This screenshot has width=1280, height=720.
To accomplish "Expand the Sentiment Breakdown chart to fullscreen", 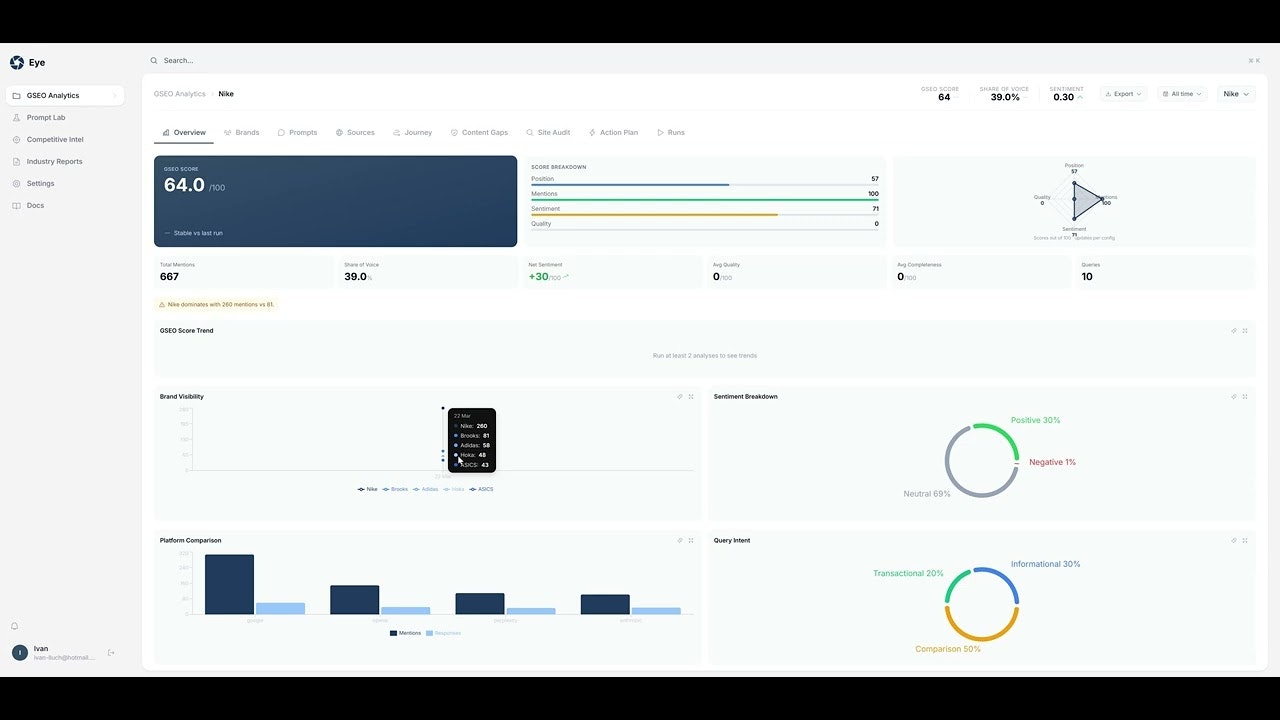I will tap(1245, 397).
